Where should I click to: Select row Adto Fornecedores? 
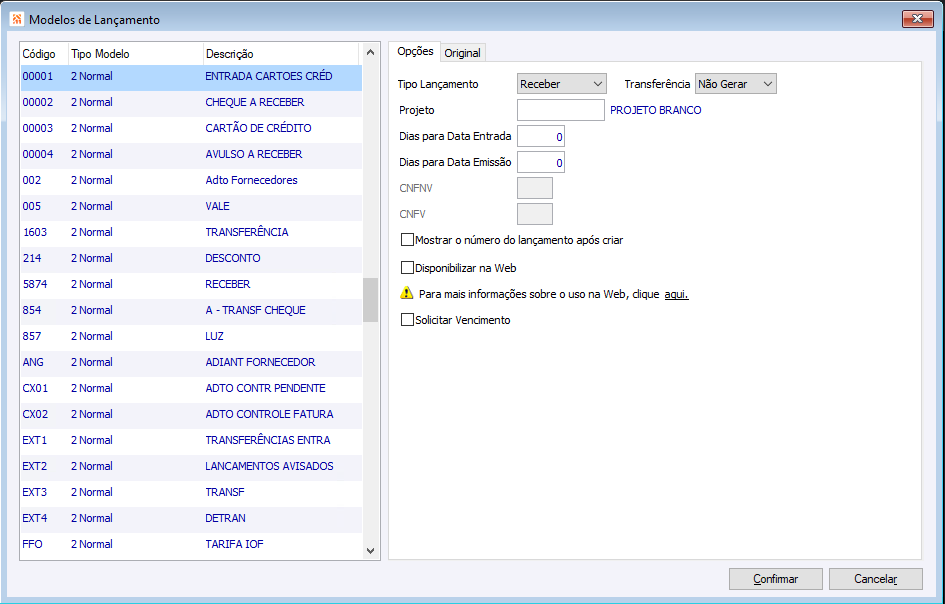[x=192, y=180]
